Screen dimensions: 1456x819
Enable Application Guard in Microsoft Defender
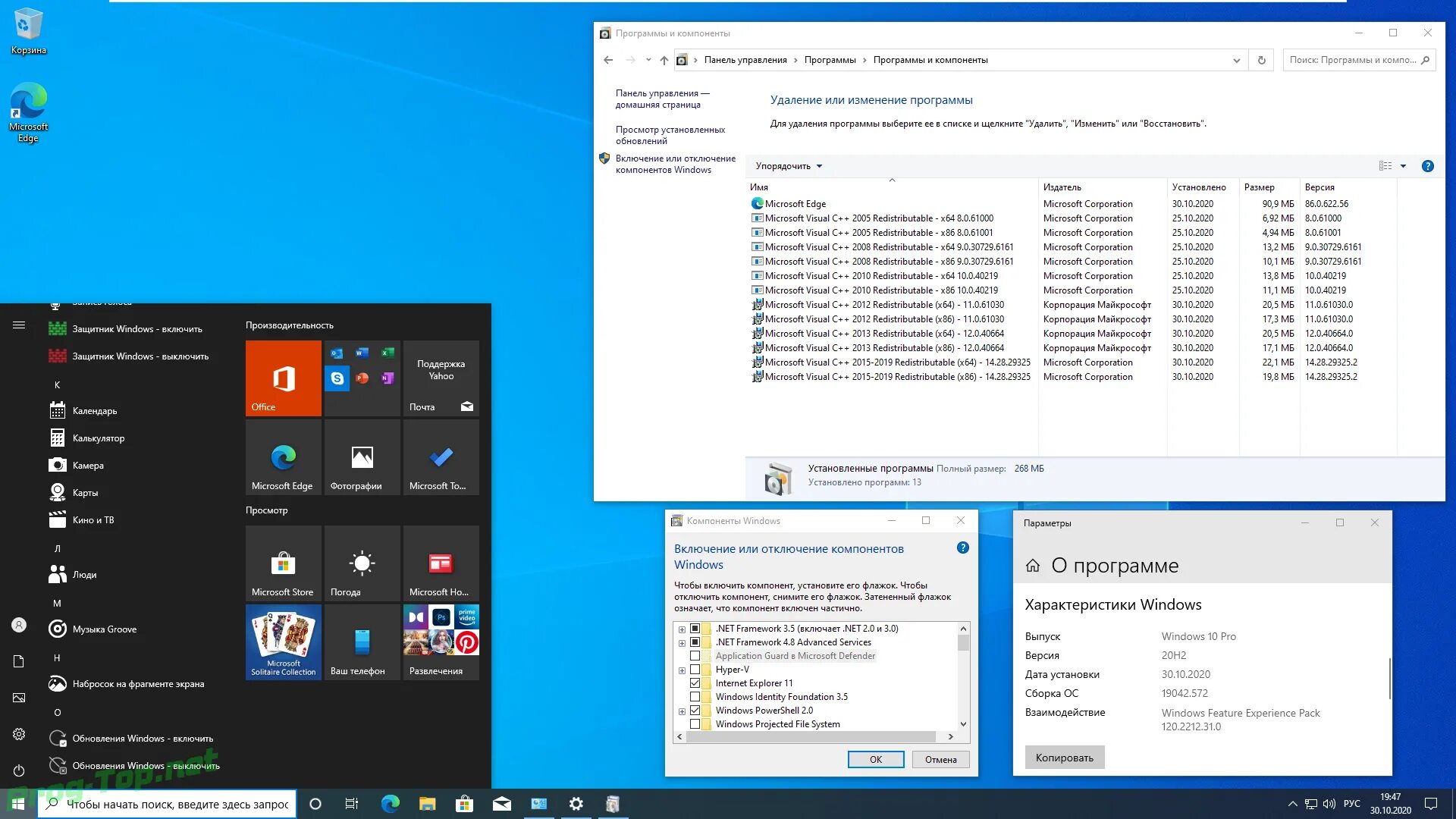click(694, 655)
